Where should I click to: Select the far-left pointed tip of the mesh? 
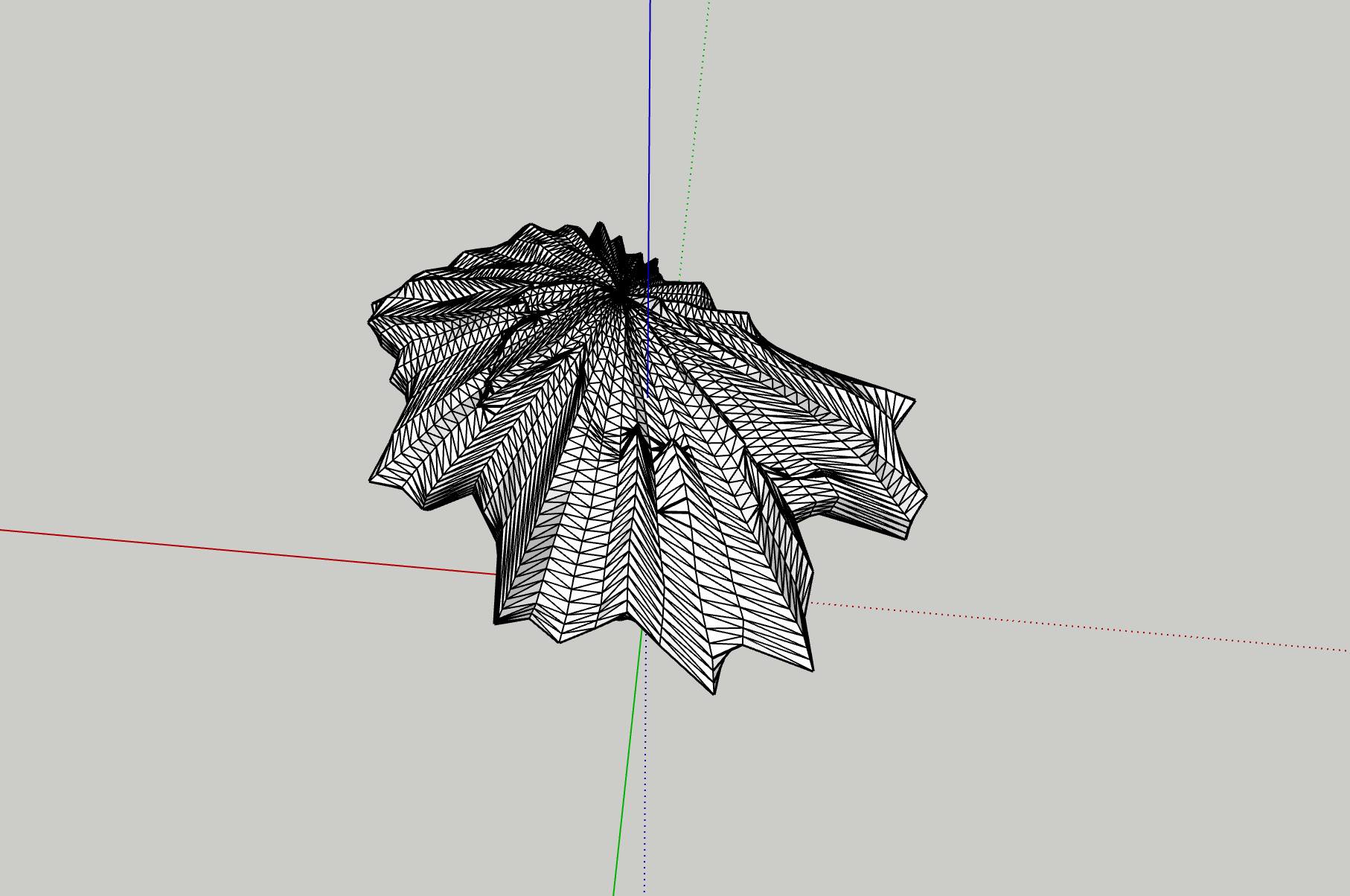coord(371,480)
